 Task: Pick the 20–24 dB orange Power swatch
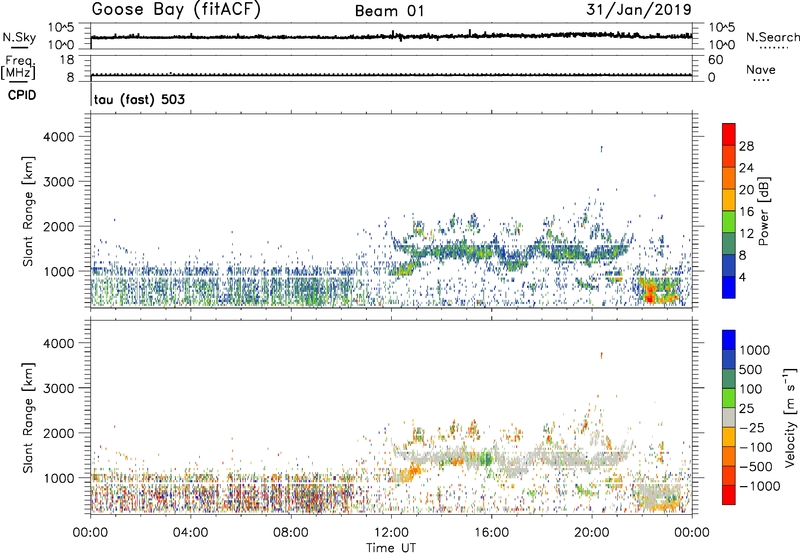tap(729, 178)
